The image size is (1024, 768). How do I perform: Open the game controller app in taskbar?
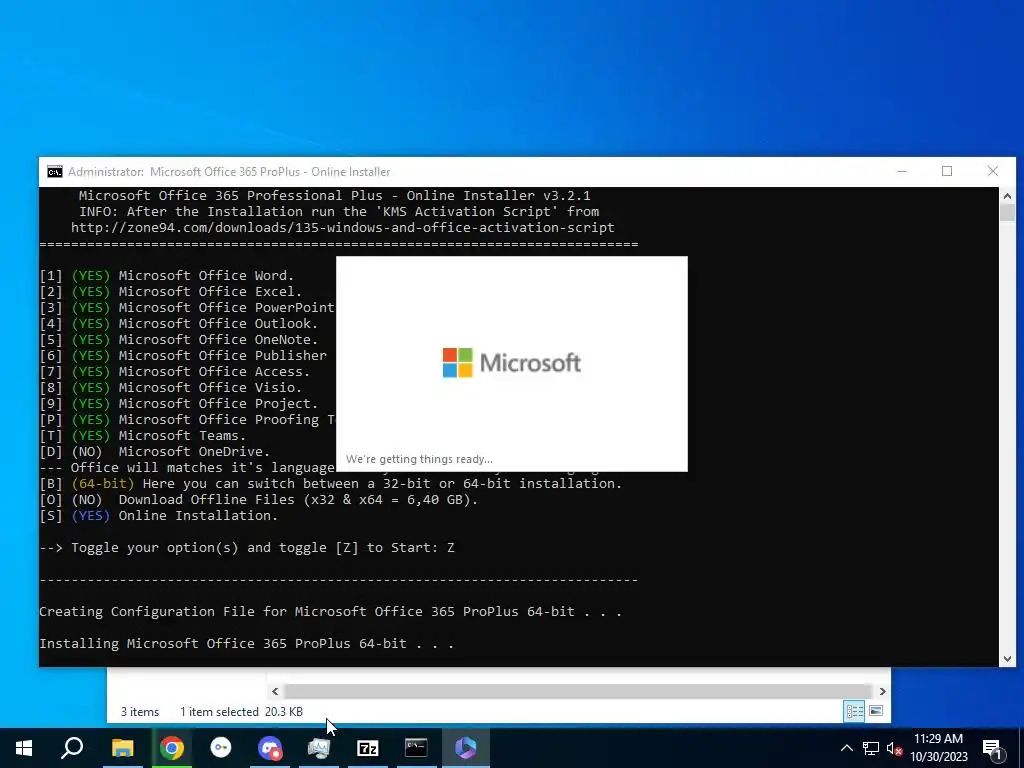pyautogui.click(x=270, y=748)
